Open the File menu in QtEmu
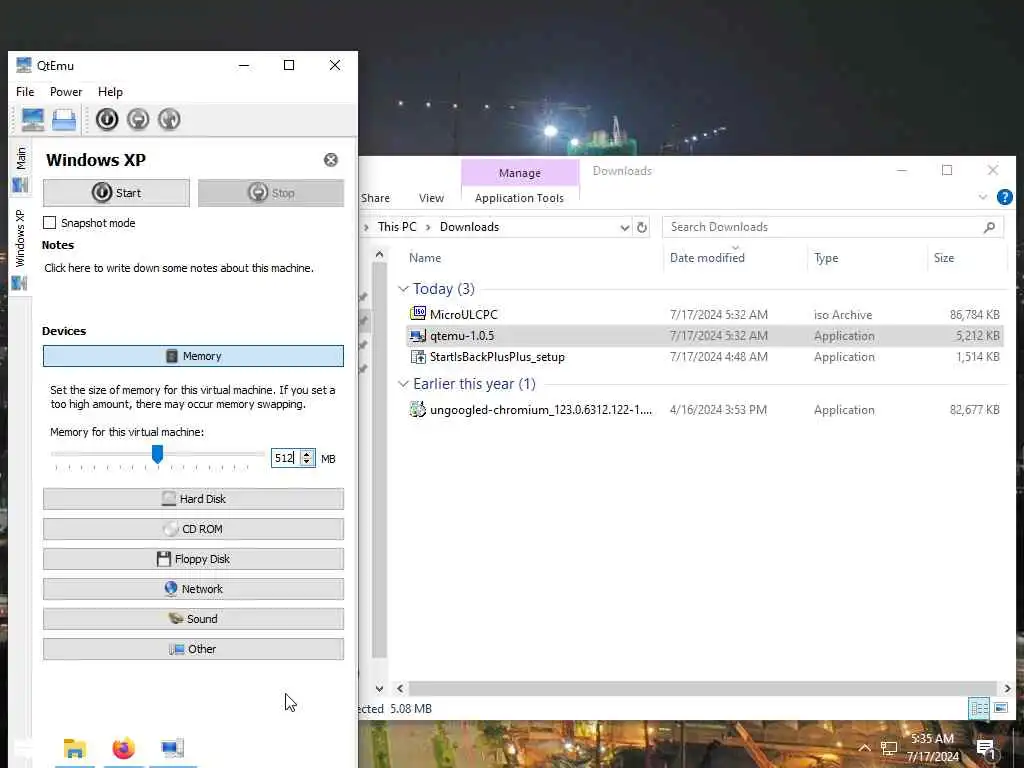Viewport: 1024px width, 768px height. point(25,92)
